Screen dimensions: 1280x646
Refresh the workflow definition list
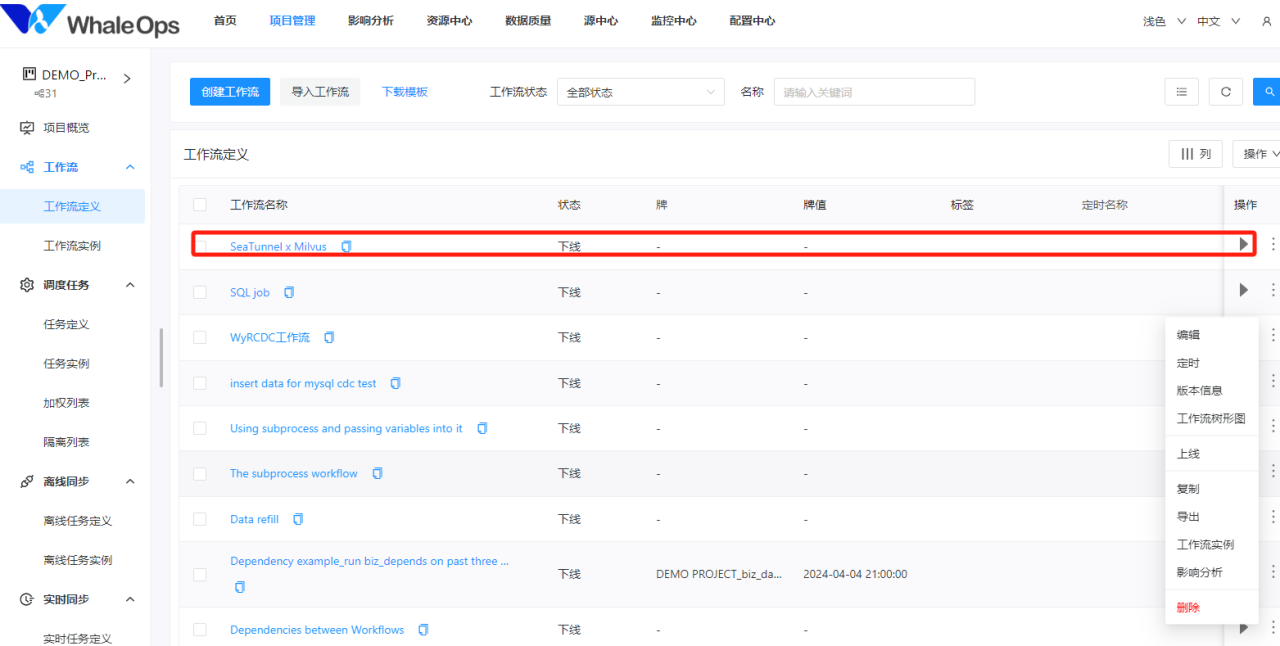click(1226, 92)
